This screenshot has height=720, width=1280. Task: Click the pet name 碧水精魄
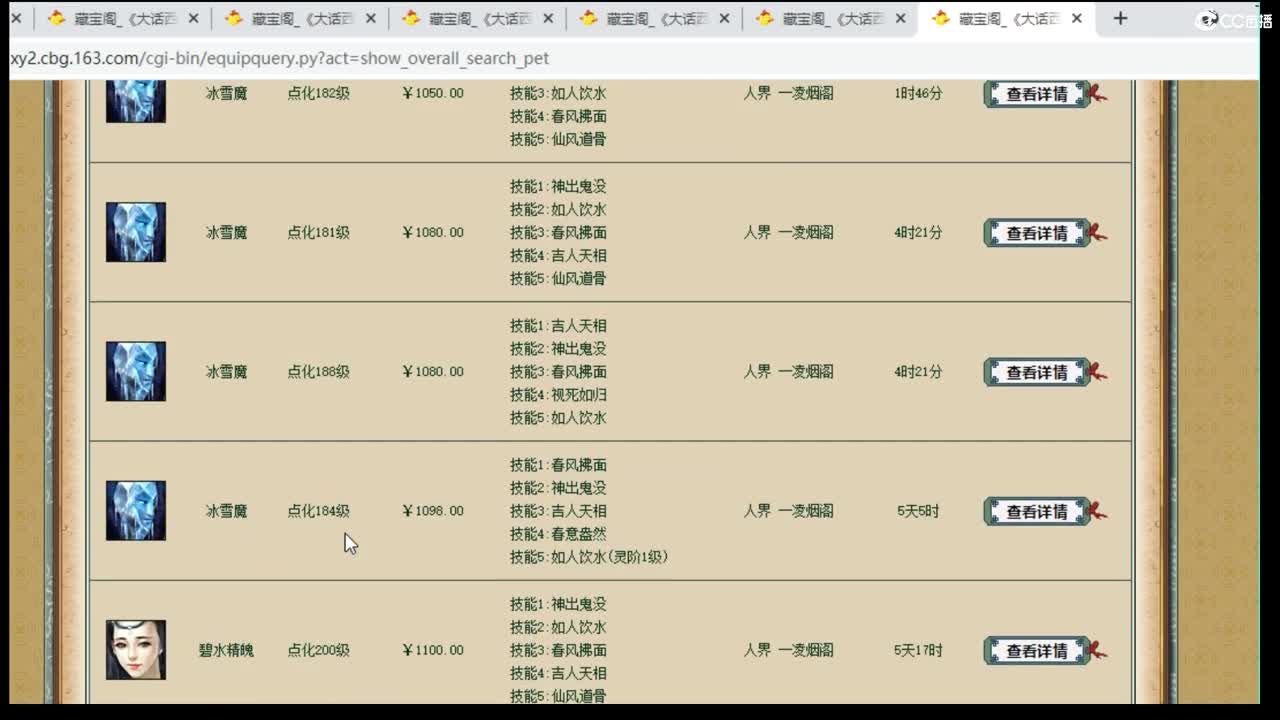point(226,650)
